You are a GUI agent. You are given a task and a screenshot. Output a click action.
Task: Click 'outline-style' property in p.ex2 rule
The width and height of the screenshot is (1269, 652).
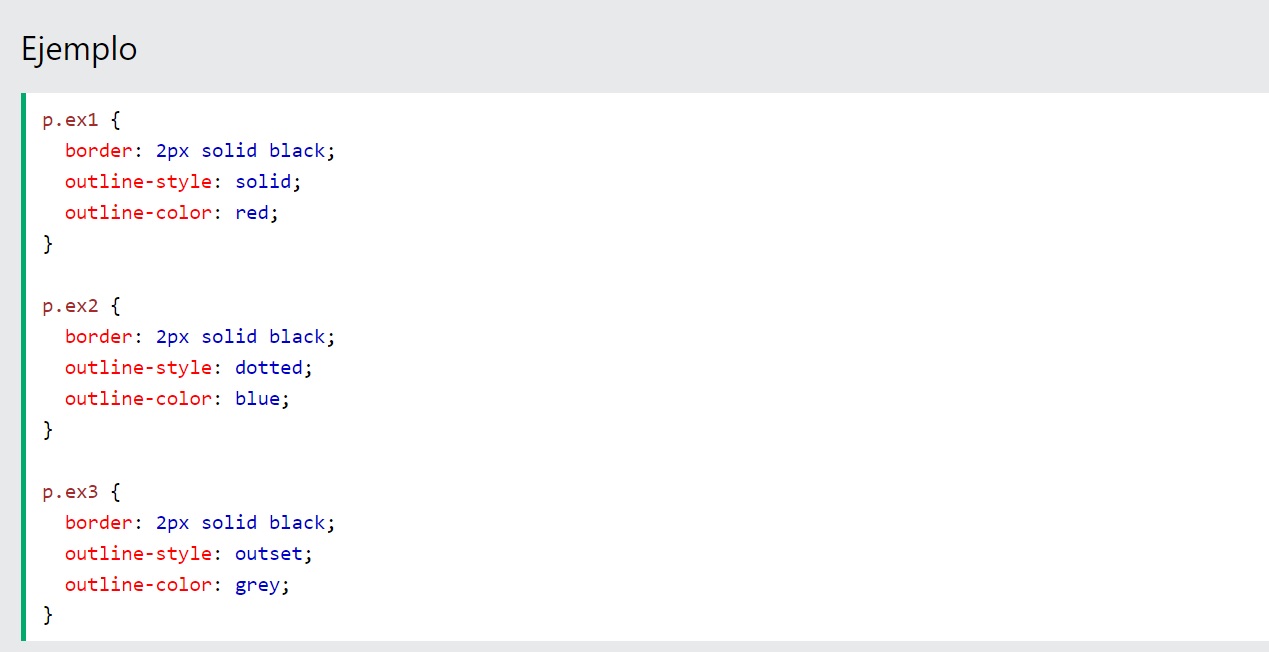[x=138, y=368]
